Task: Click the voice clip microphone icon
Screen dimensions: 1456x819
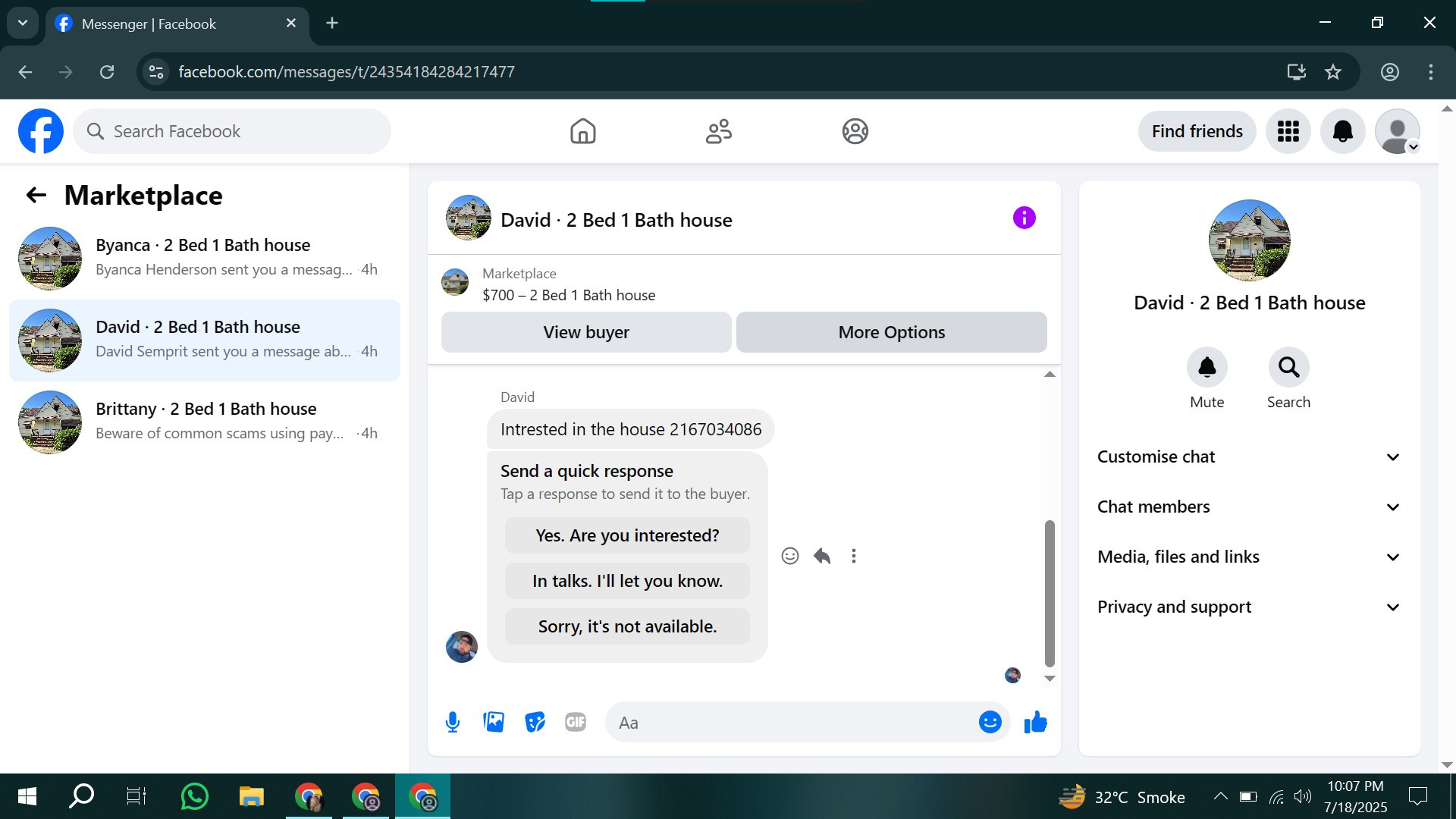Action: tap(453, 722)
